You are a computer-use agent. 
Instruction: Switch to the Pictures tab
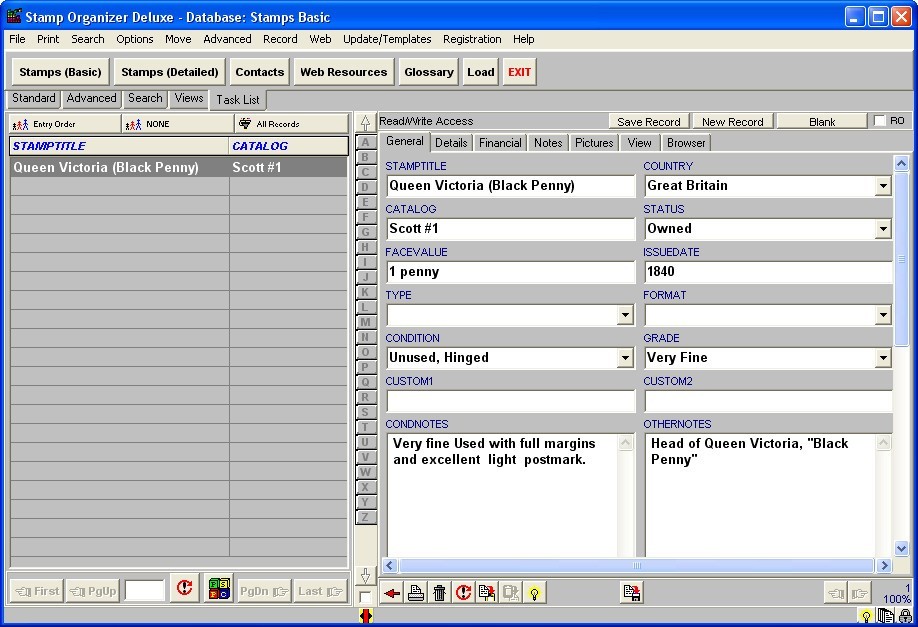click(x=594, y=143)
